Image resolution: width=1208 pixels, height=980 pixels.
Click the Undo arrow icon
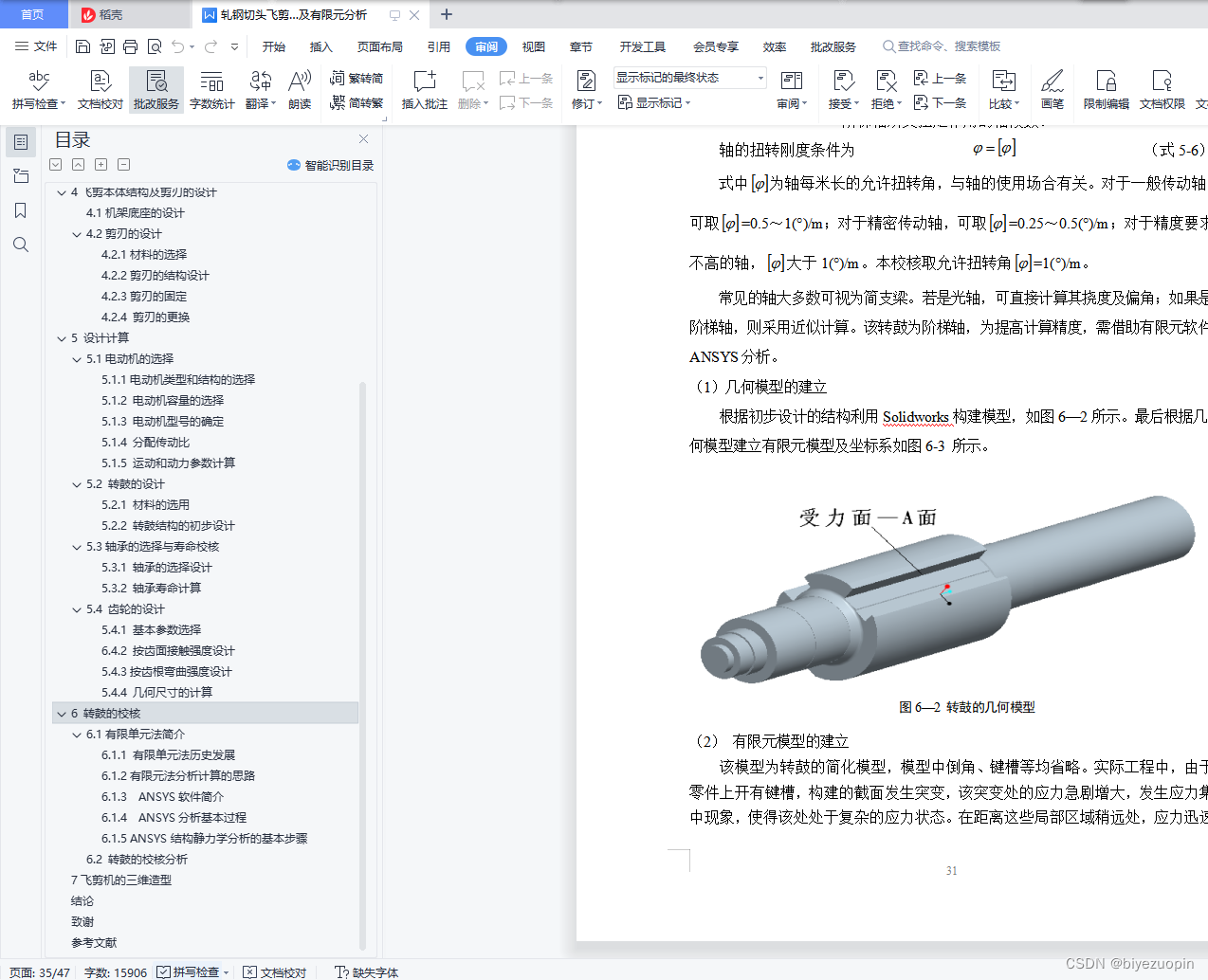[177, 46]
